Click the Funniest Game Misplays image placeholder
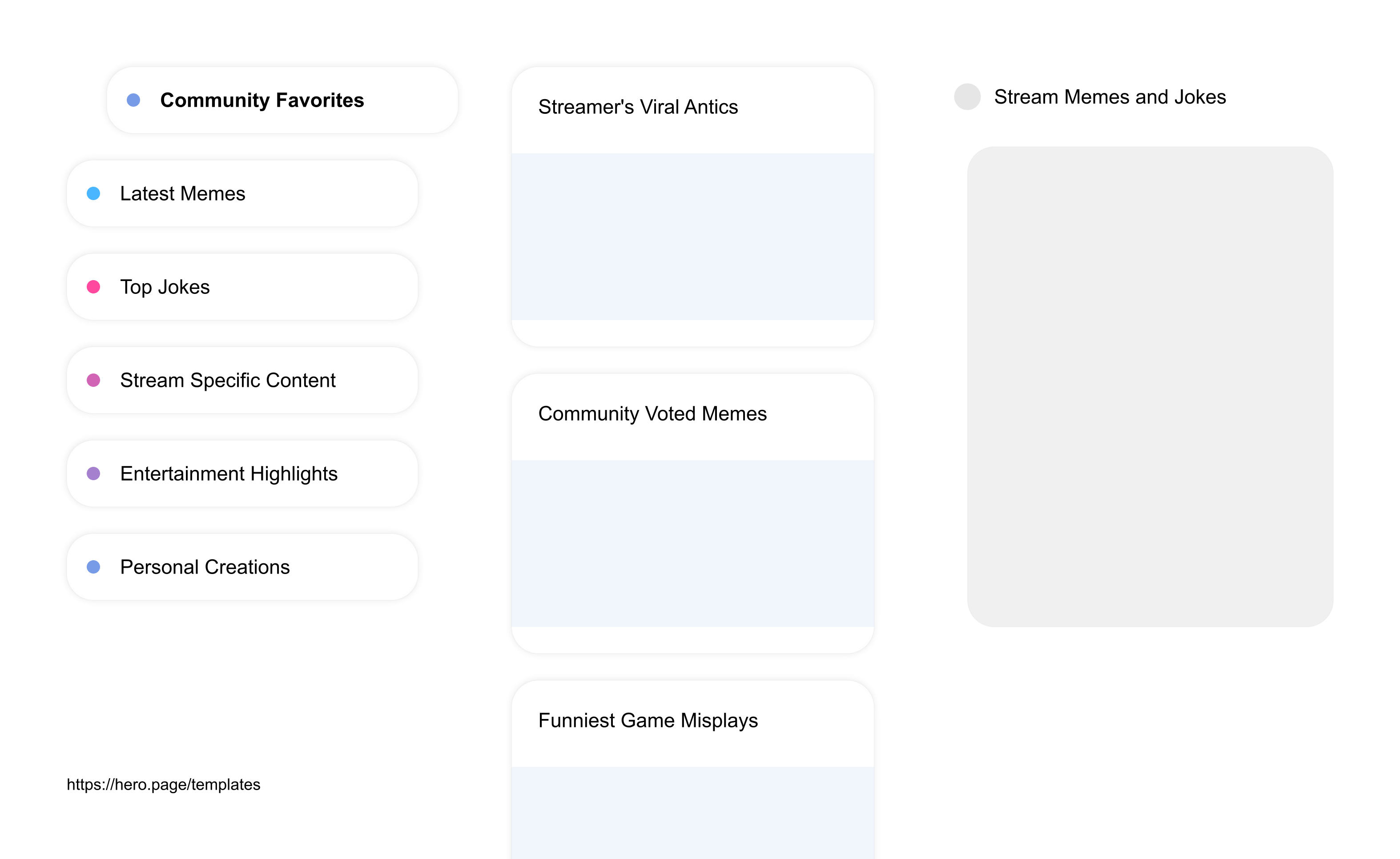Viewport: 1400px width, 859px height. (692, 813)
